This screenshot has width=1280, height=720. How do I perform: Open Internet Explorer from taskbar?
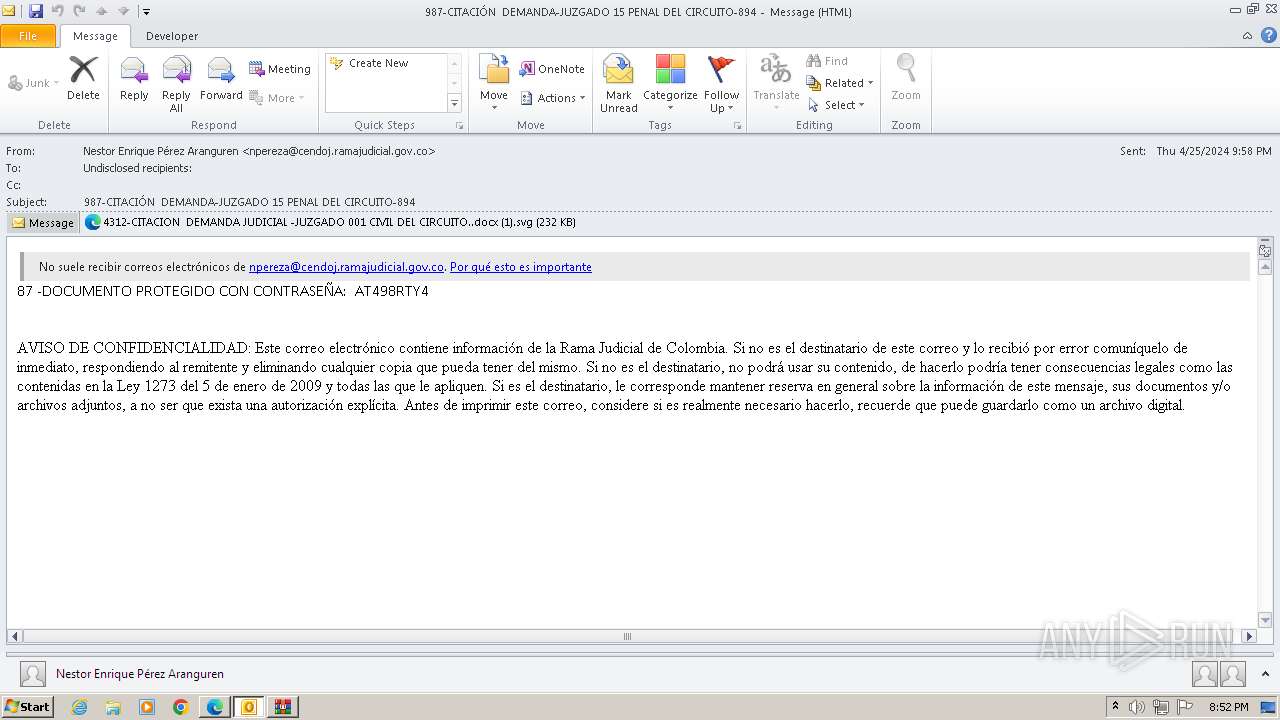[x=80, y=707]
